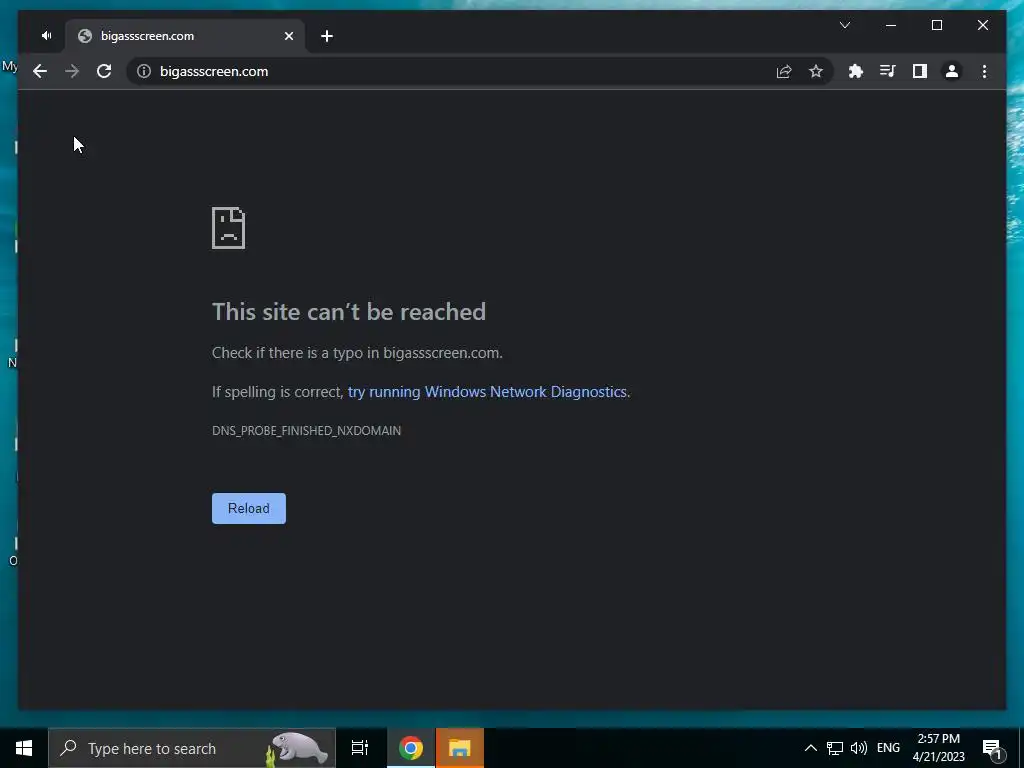Viewport: 1024px width, 768px height.
Task: Click the tab audio speaker icon
Action: point(46,35)
